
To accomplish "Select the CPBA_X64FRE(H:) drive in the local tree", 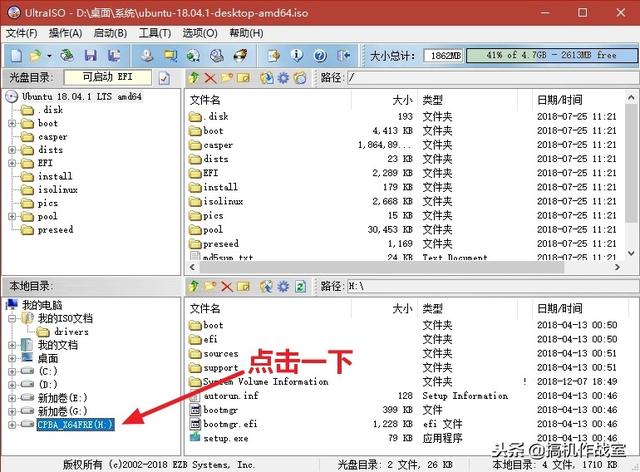I will coord(75,425).
